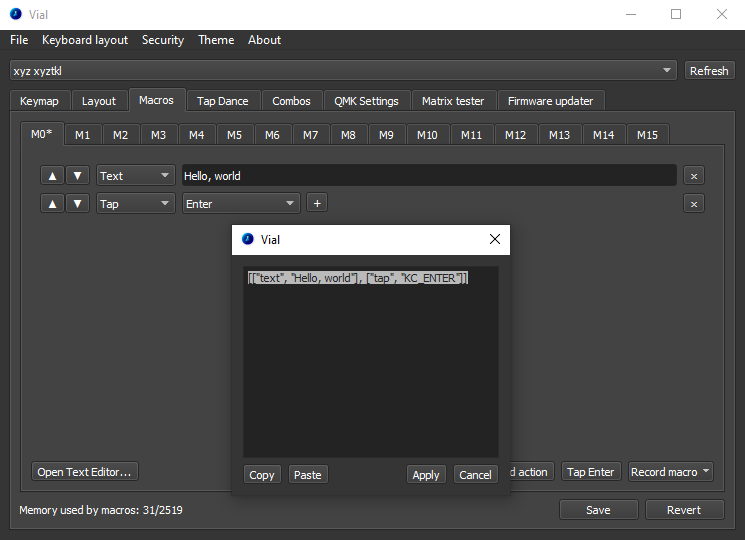Select the M9 macro tab
745x540 pixels.
(x=386, y=135)
